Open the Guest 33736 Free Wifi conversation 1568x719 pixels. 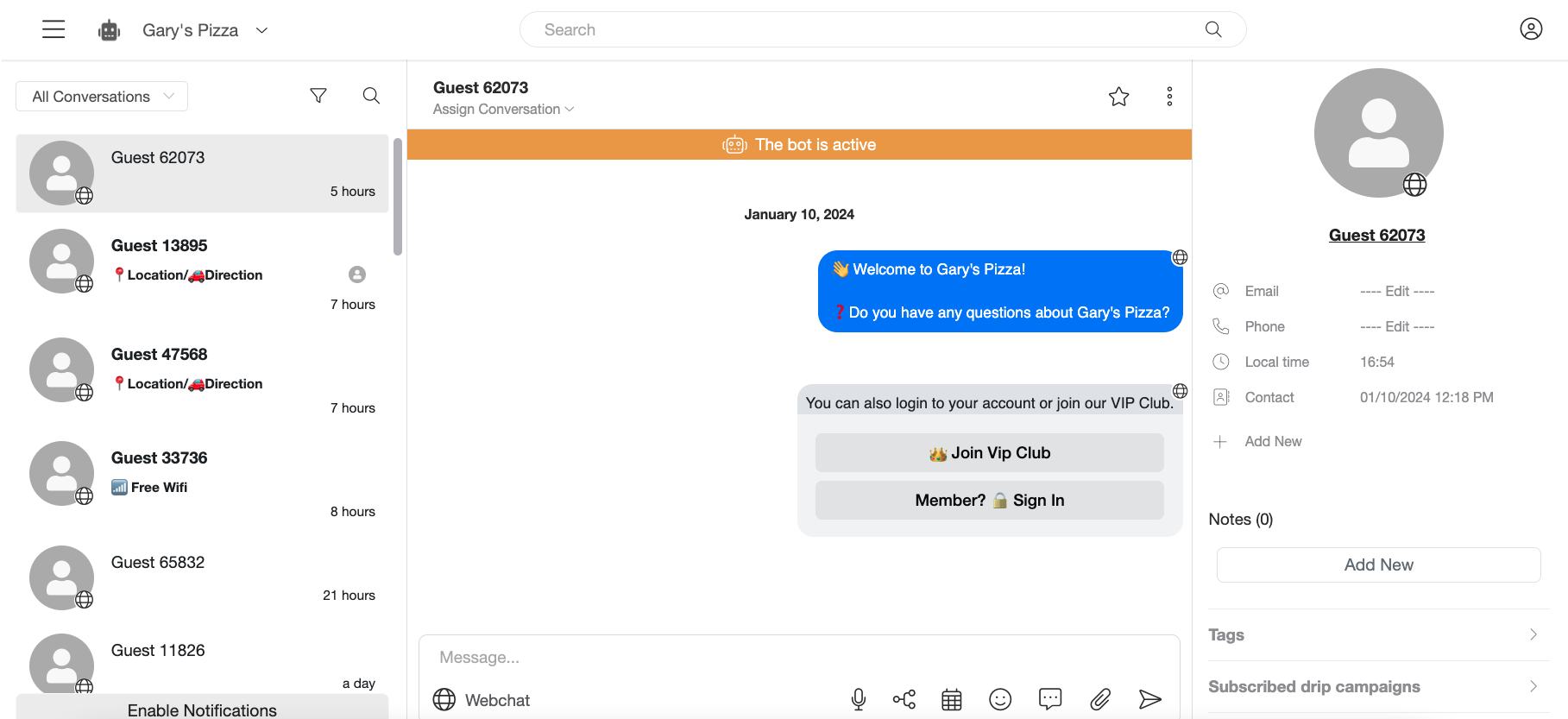(x=202, y=482)
